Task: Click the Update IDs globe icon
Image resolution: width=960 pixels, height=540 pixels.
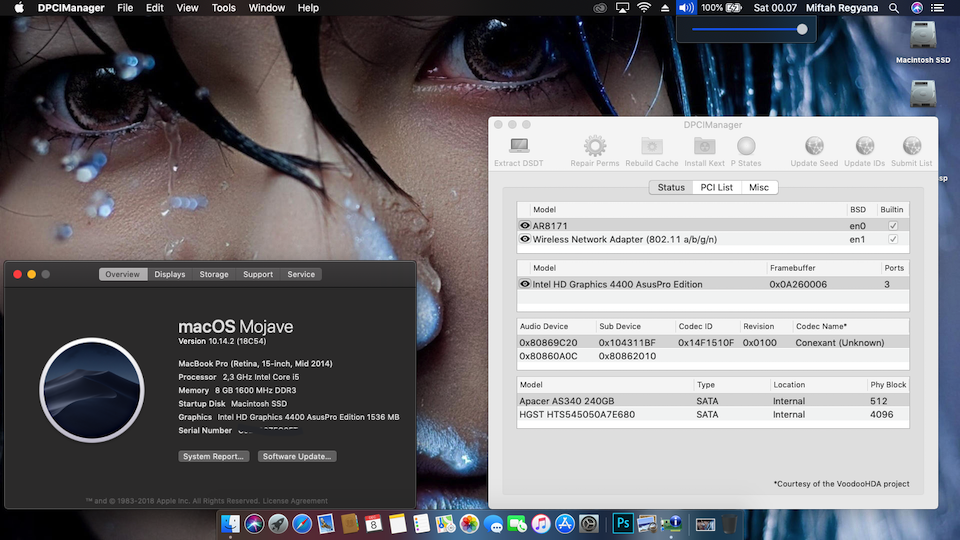Action: [864, 147]
